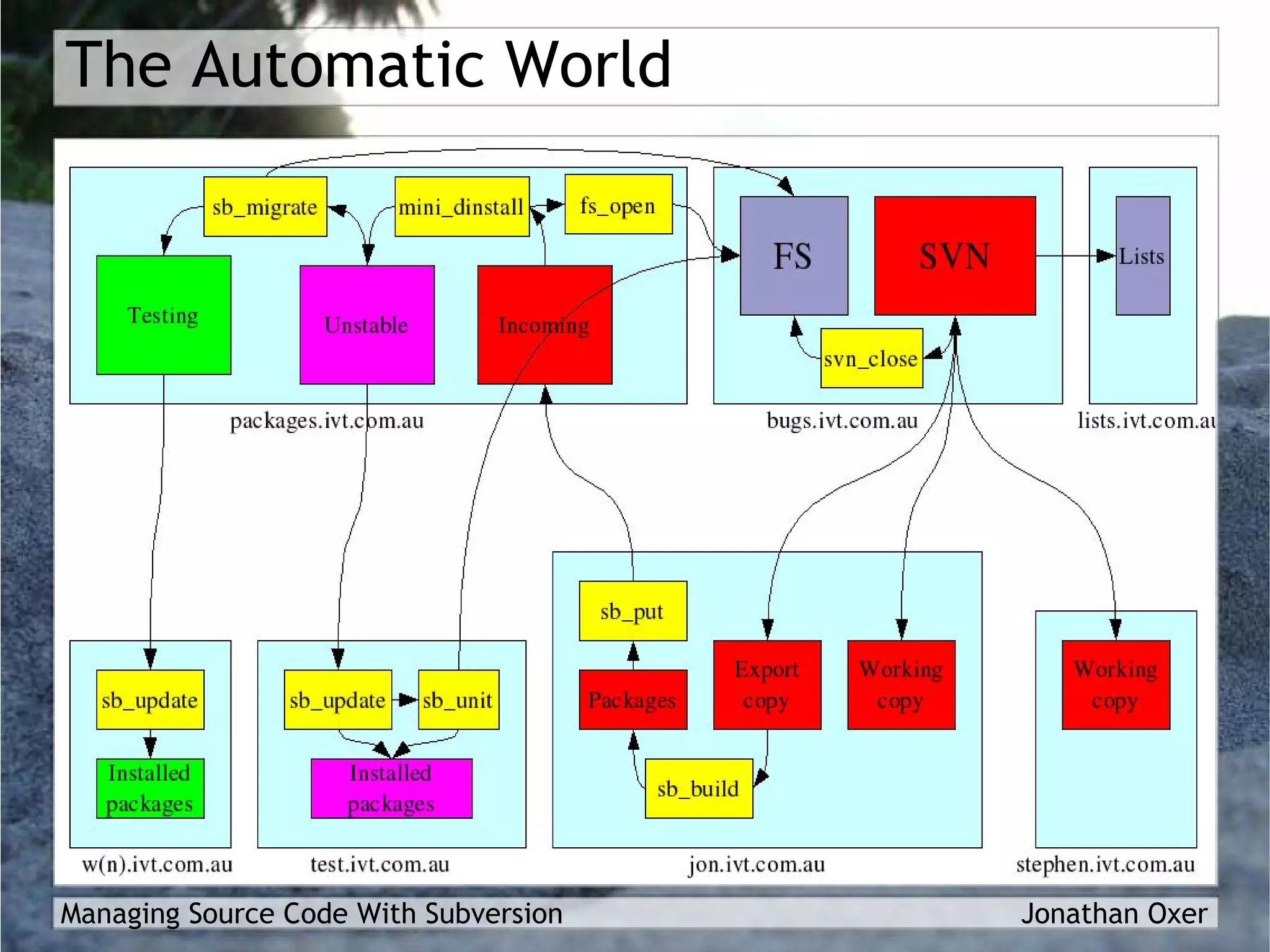Select the red Packages box
Image resolution: width=1270 pixels, height=952 pixels.
632,700
